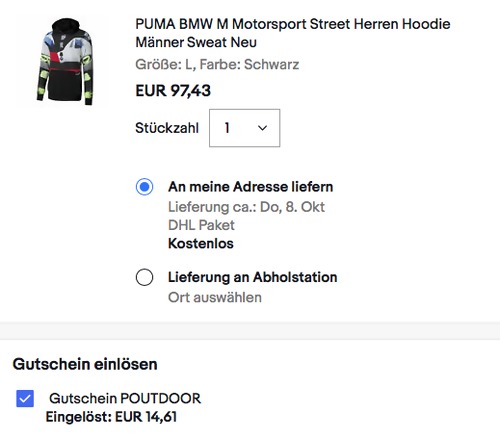This screenshot has height=439, width=500.
Task: Click the 'Größe: L, Farbe: Schwarz' text
Action: (217, 64)
